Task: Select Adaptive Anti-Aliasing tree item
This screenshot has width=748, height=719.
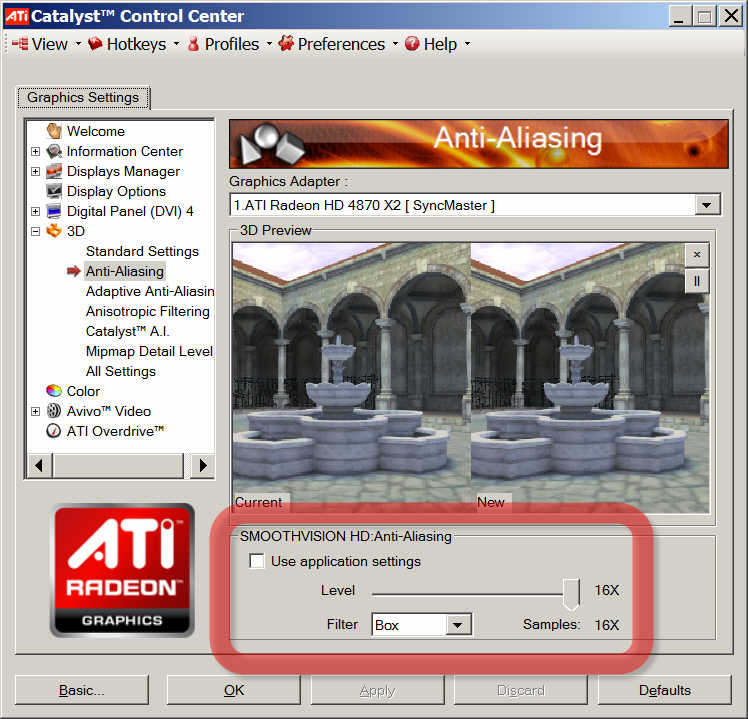Action: [150, 291]
